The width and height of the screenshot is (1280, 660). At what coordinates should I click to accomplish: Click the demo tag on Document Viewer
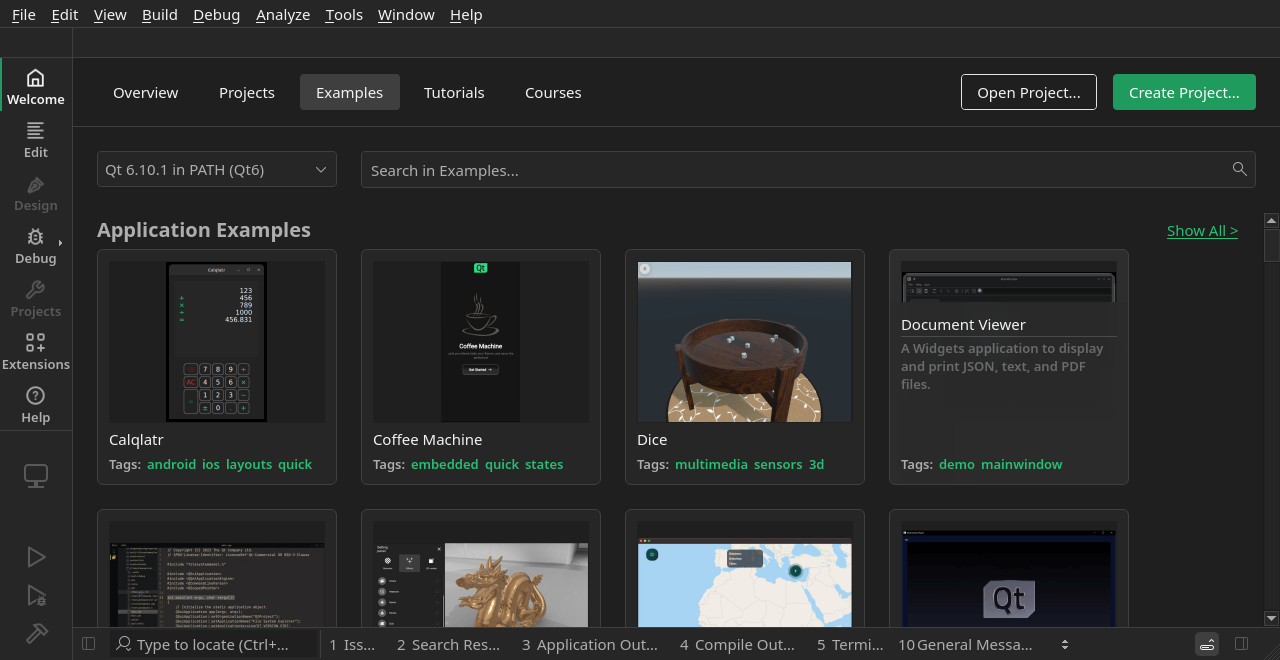coord(957,464)
